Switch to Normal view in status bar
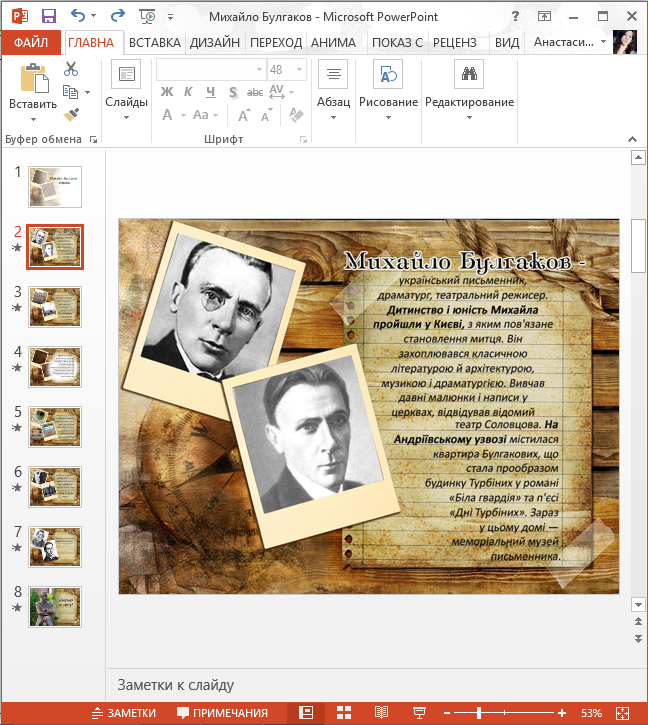Screen dimensions: 648x725 click(307, 713)
